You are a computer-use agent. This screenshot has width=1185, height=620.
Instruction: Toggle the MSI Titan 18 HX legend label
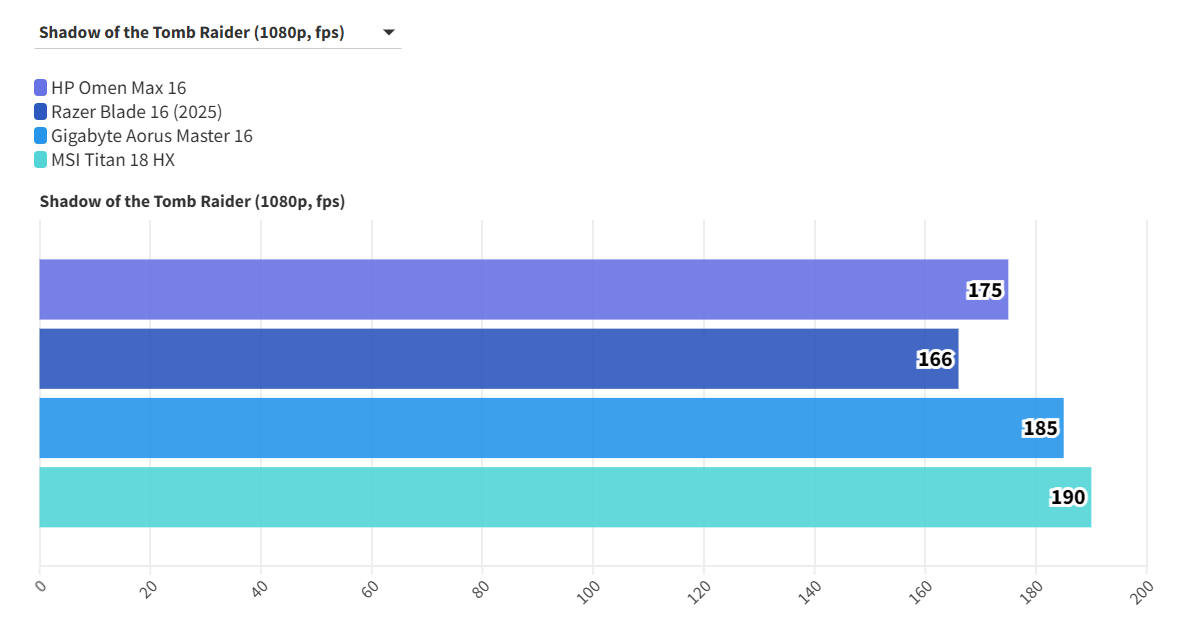pyautogui.click(x=113, y=160)
